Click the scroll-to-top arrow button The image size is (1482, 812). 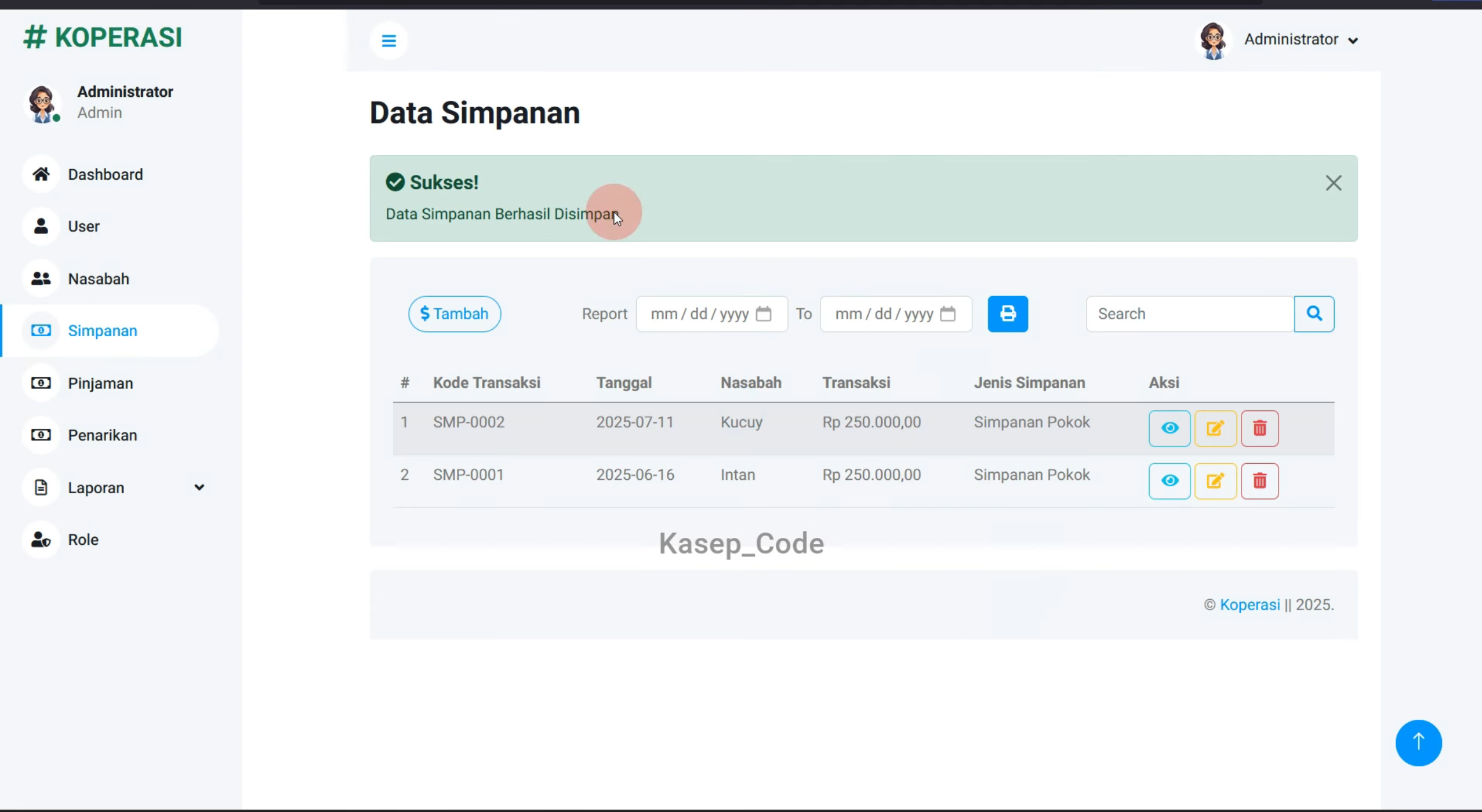1418,742
